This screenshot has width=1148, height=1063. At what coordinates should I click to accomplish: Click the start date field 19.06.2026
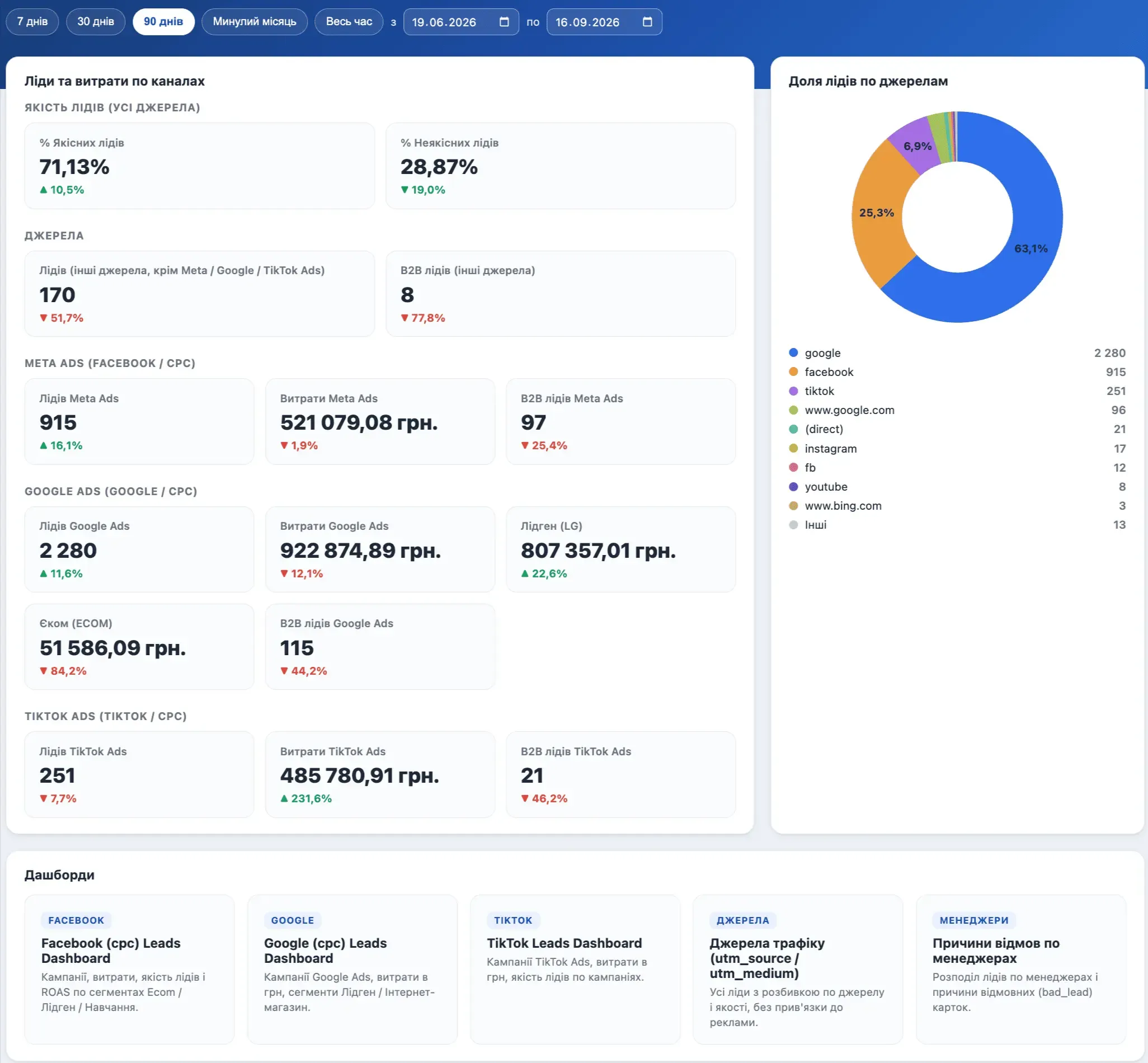[x=460, y=22]
